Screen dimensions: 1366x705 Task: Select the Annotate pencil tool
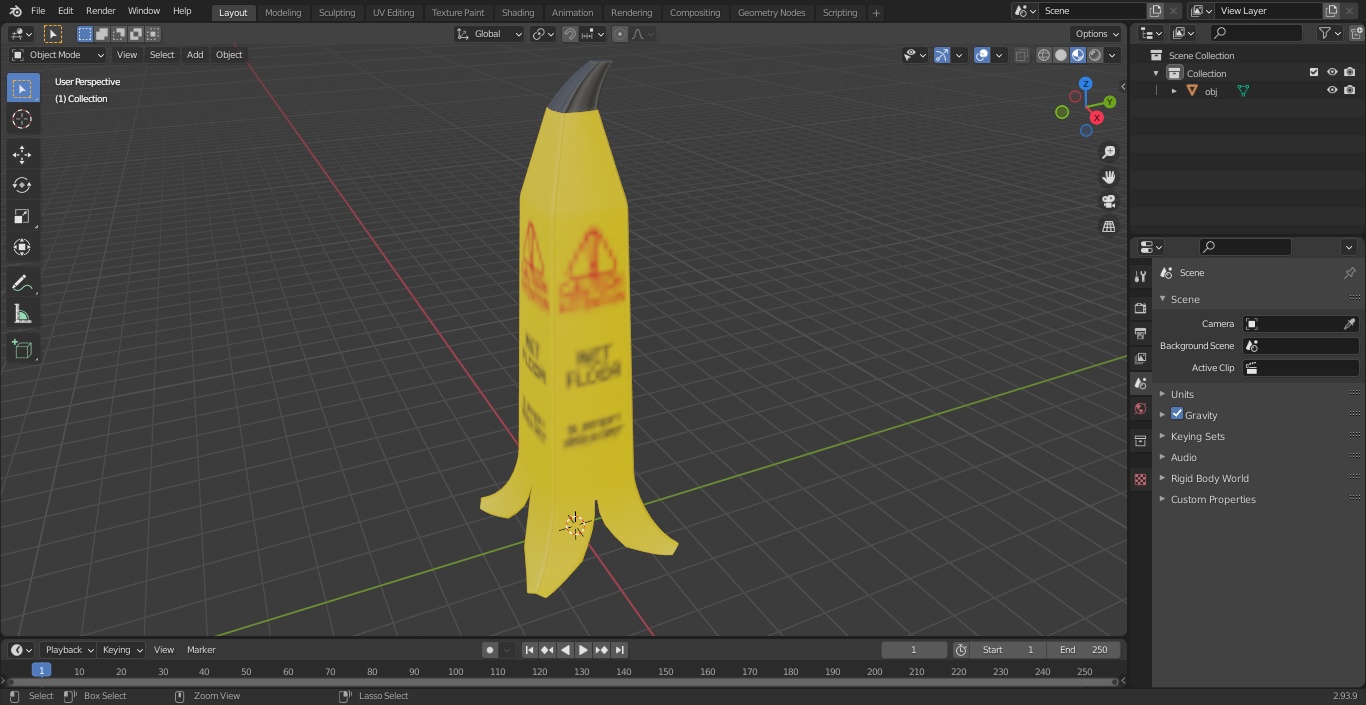(x=22, y=284)
